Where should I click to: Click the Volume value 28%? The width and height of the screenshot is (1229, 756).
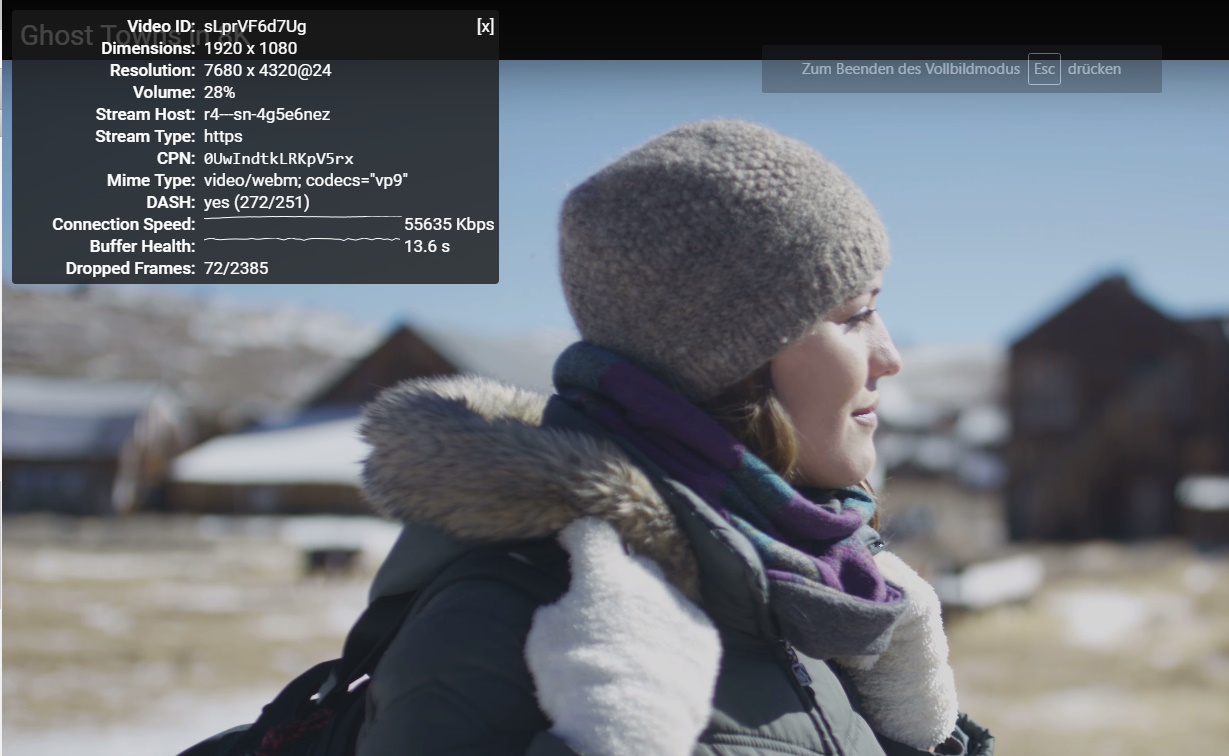tap(219, 92)
